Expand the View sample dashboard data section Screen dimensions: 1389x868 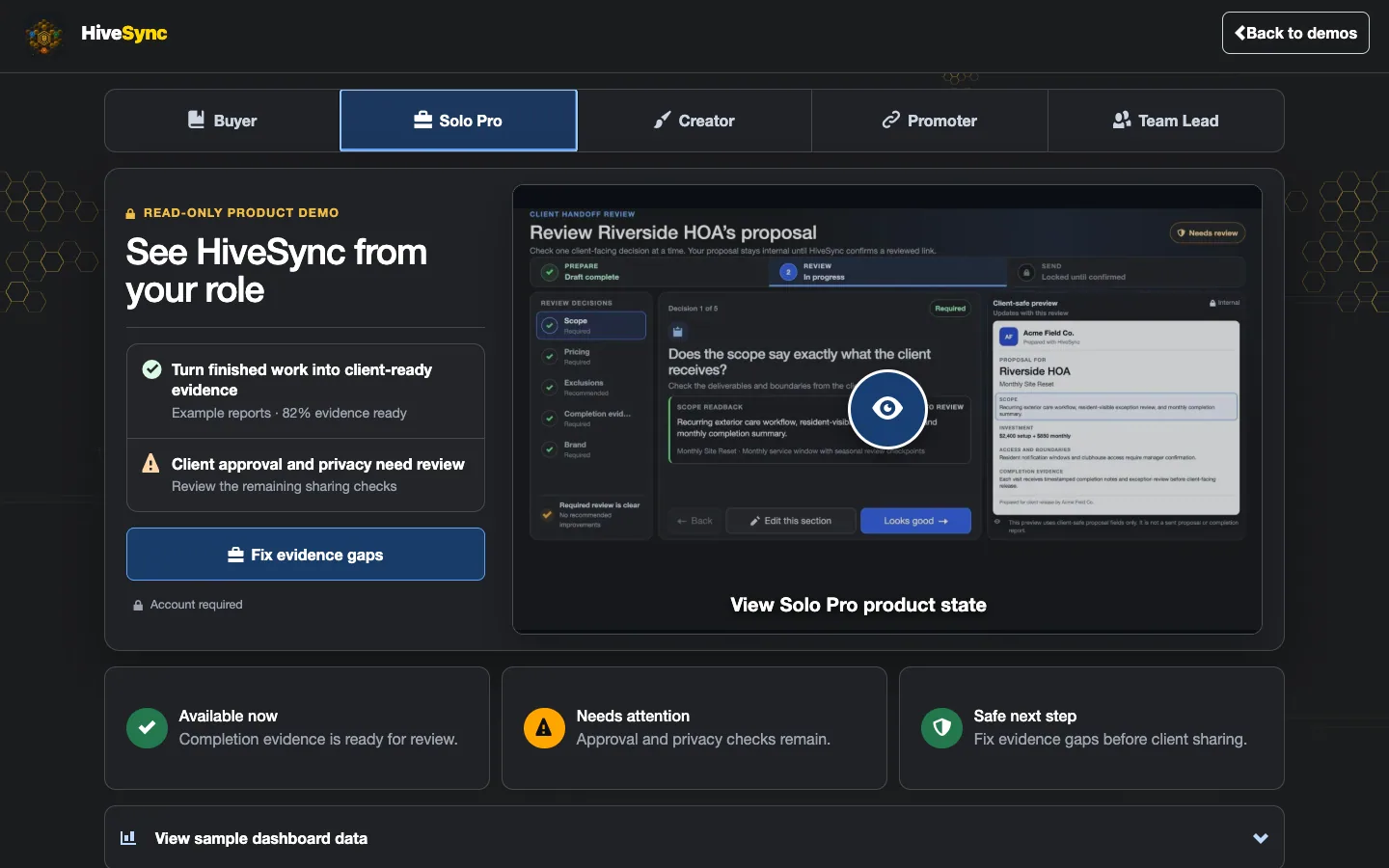694,838
